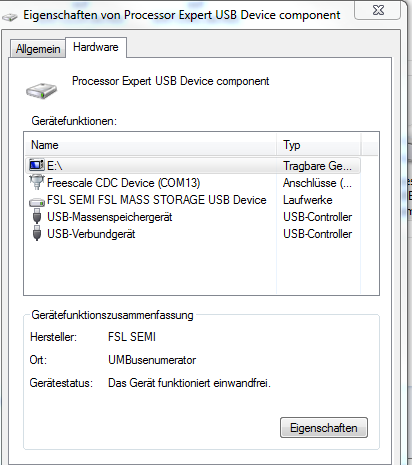The height and width of the screenshot is (465, 412).
Task: Click the title bar drive icon
Action: (x=10, y=17)
